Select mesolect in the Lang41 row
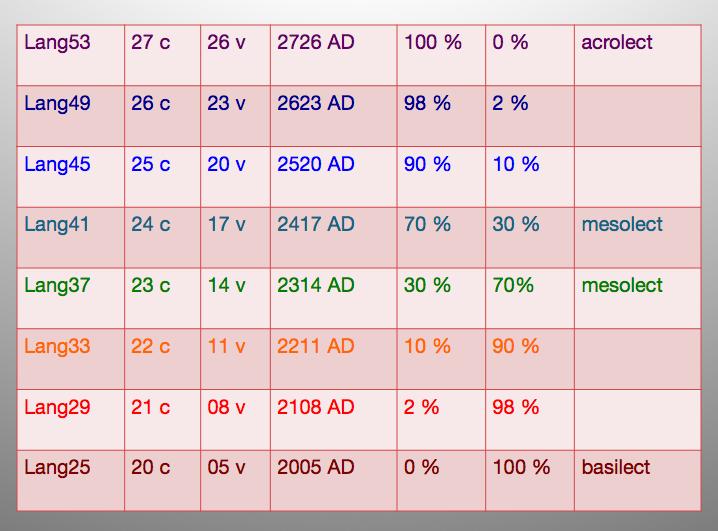718x531 pixels. pos(622,224)
